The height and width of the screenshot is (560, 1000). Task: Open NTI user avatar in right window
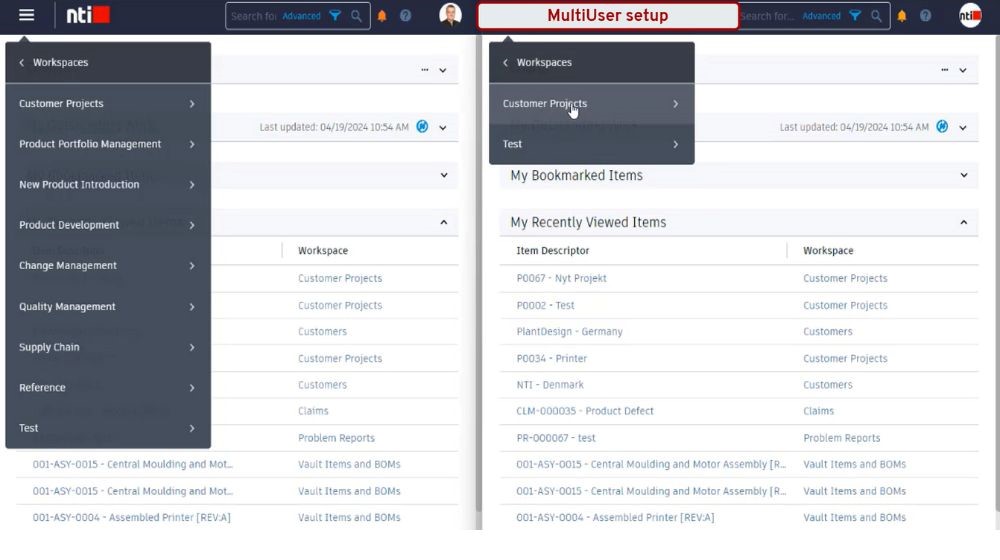coord(971,15)
